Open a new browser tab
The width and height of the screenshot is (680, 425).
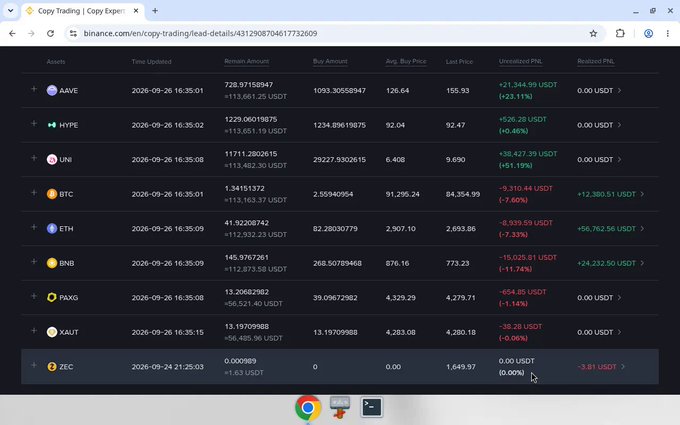(155, 11)
